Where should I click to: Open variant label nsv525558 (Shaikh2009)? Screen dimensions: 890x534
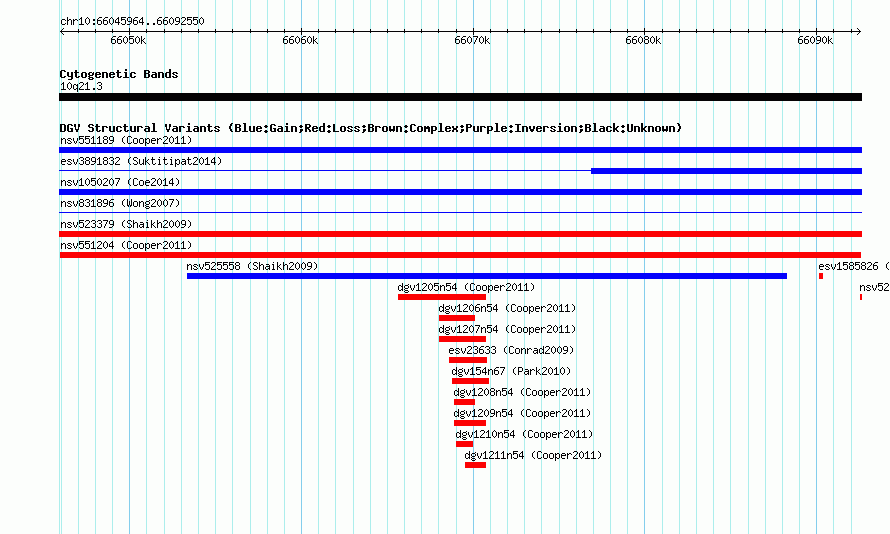(x=252, y=266)
